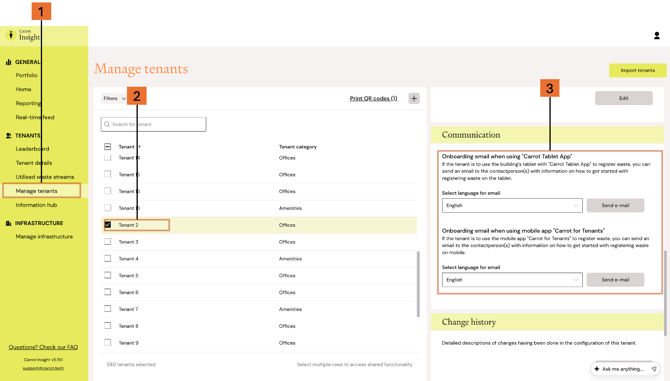Send Carrot for Tenants onboarding e-mail

[x=615, y=280]
